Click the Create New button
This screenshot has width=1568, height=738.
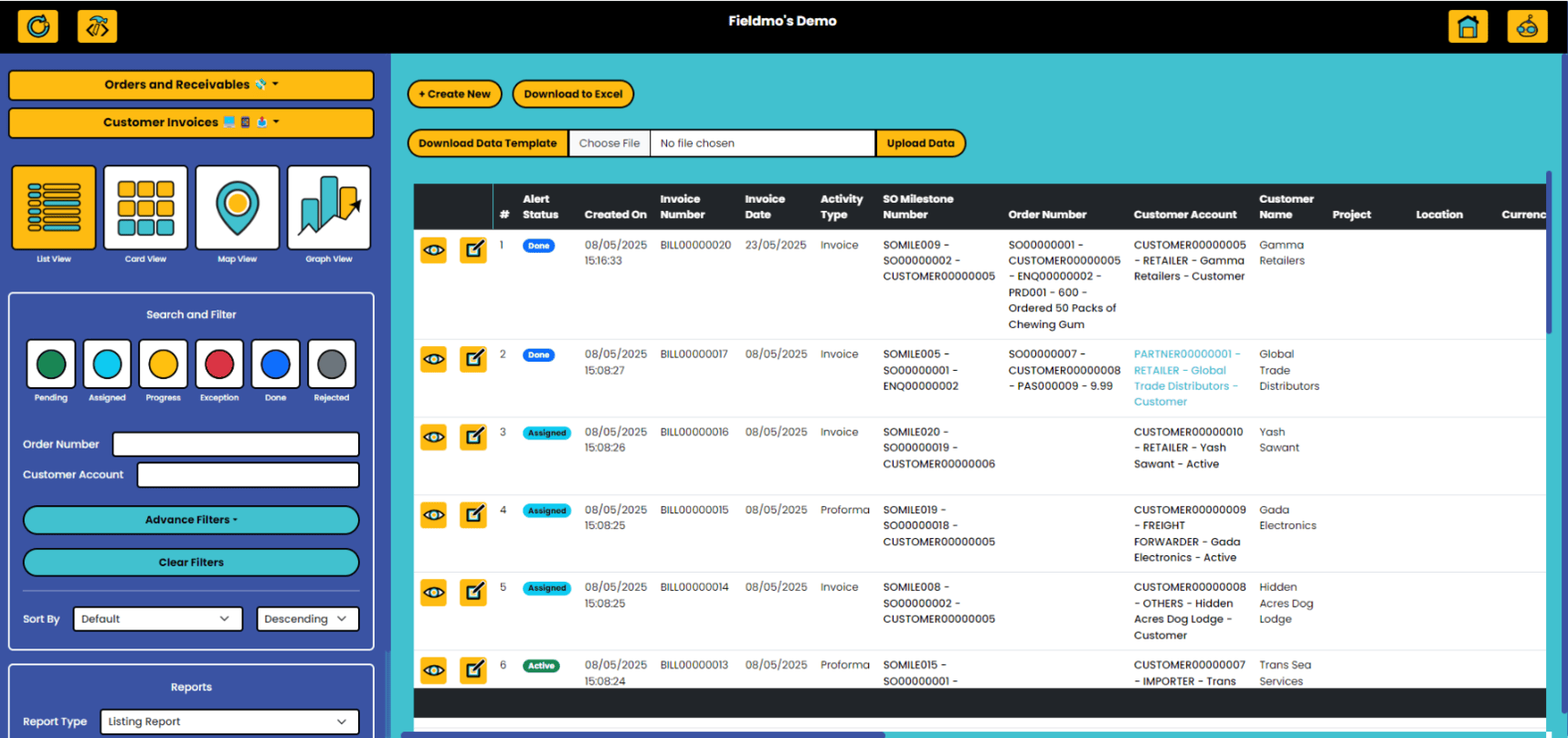[454, 94]
